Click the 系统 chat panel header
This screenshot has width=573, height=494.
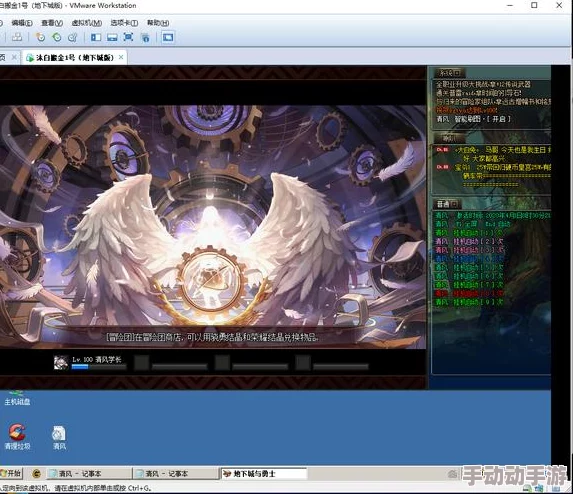449,73
